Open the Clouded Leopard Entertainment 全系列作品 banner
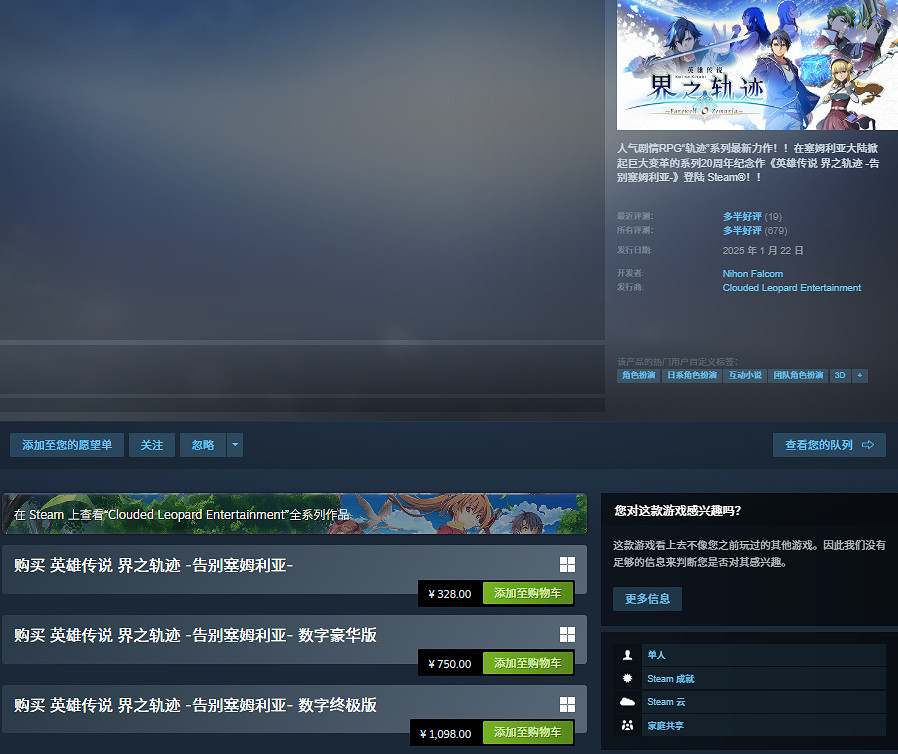Screen dimensions: 898x754 (x=294, y=514)
